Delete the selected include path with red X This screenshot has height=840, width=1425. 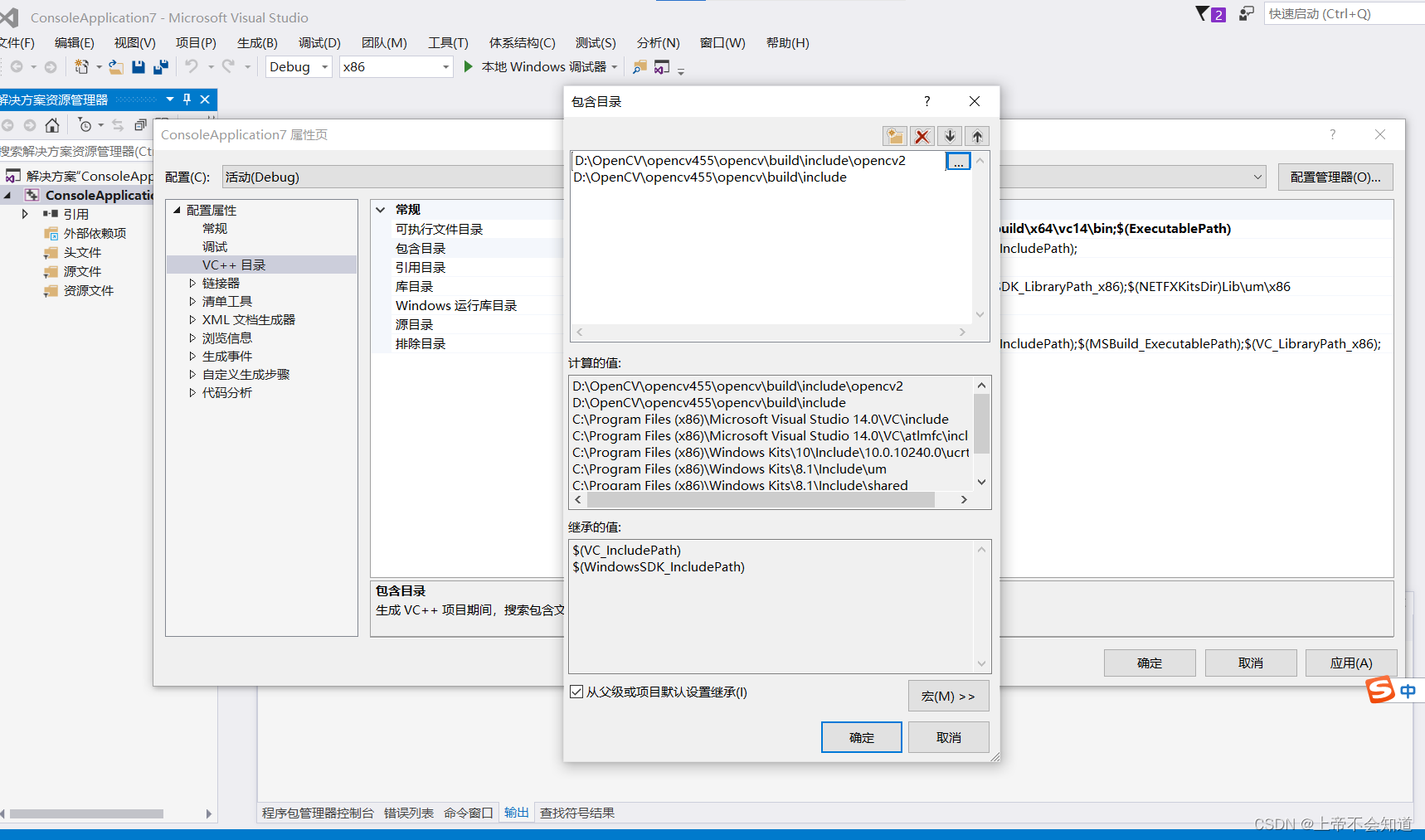(922, 136)
